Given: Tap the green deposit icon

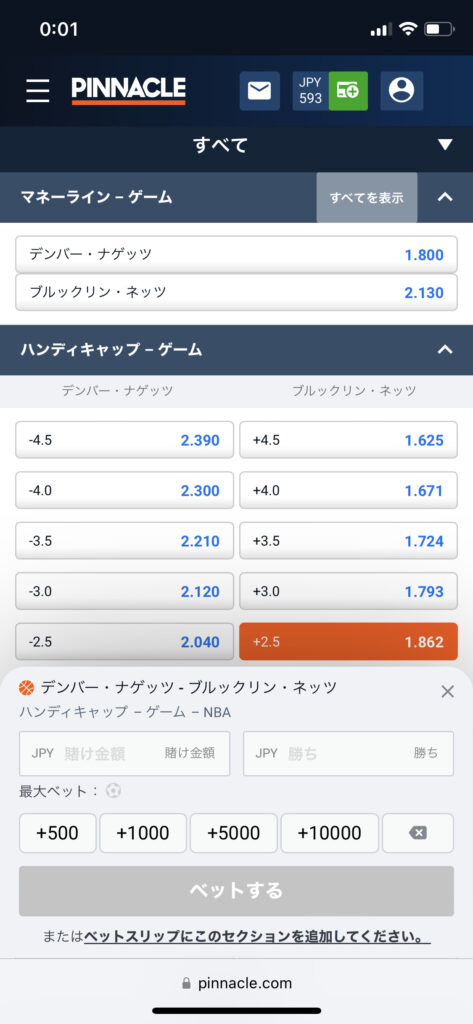Looking at the screenshot, I should (x=348, y=91).
